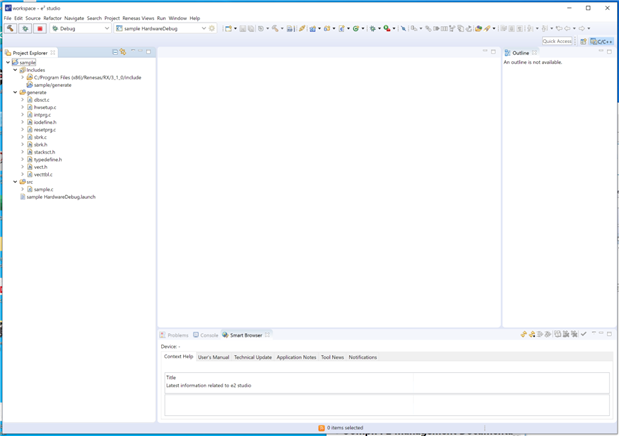The image size is (619, 436).
Task: Click the Quick Access search field
Action: [557, 41]
